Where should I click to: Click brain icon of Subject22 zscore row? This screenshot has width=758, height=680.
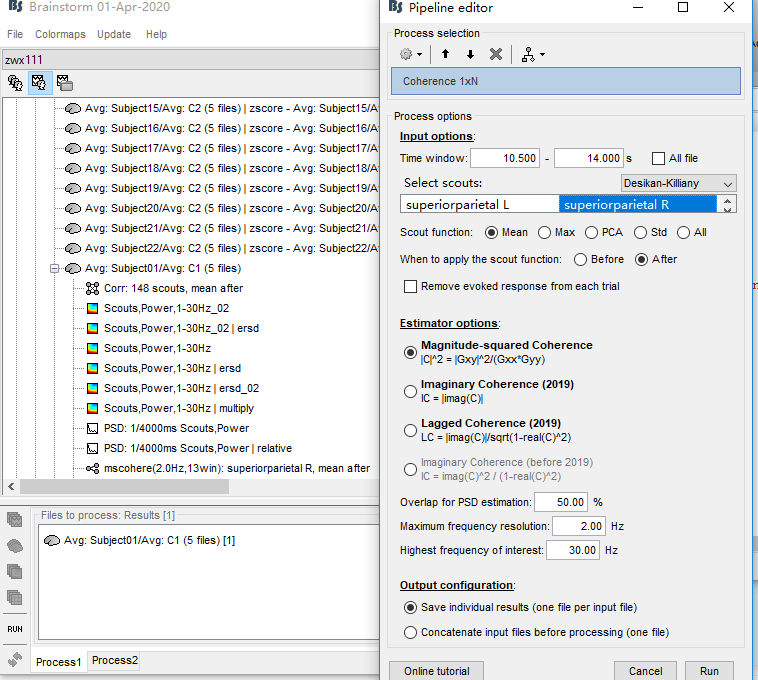(73, 248)
